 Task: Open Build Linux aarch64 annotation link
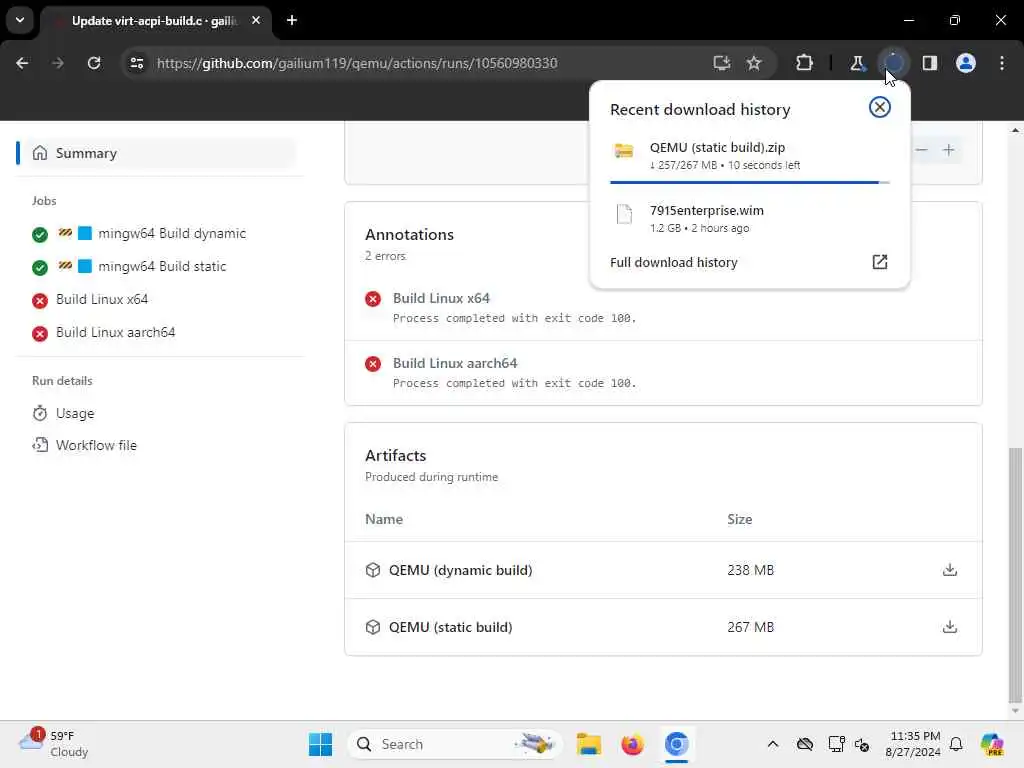455,362
